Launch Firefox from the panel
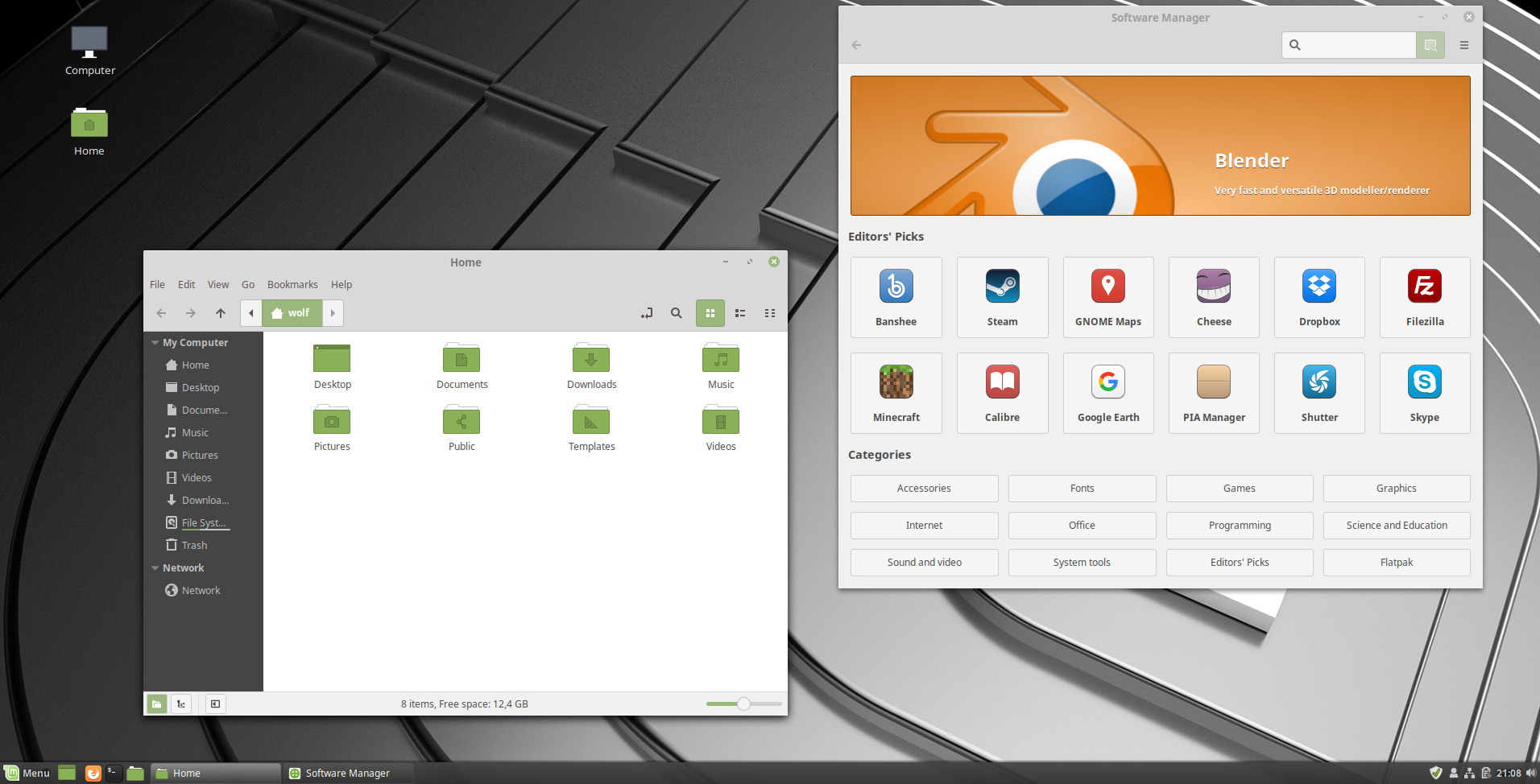This screenshot has height=784, width=1540. (x=93, y=774)
